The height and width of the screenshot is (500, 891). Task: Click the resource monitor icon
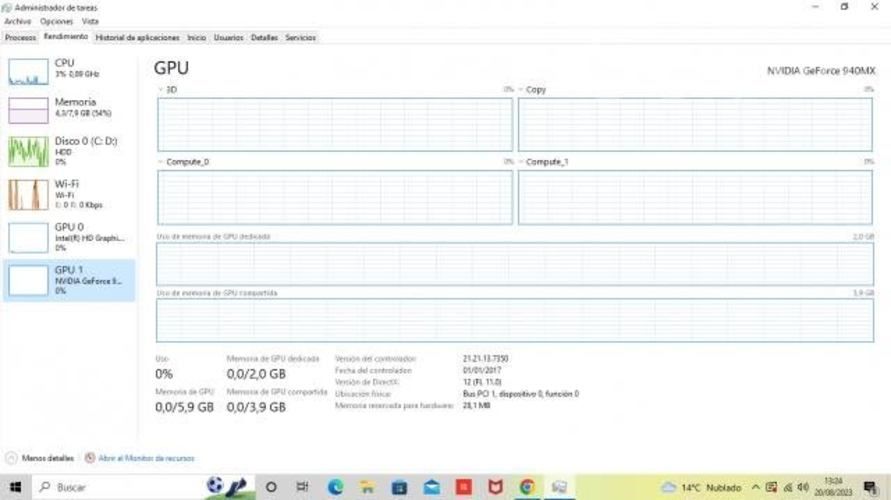tap(90, 458)
